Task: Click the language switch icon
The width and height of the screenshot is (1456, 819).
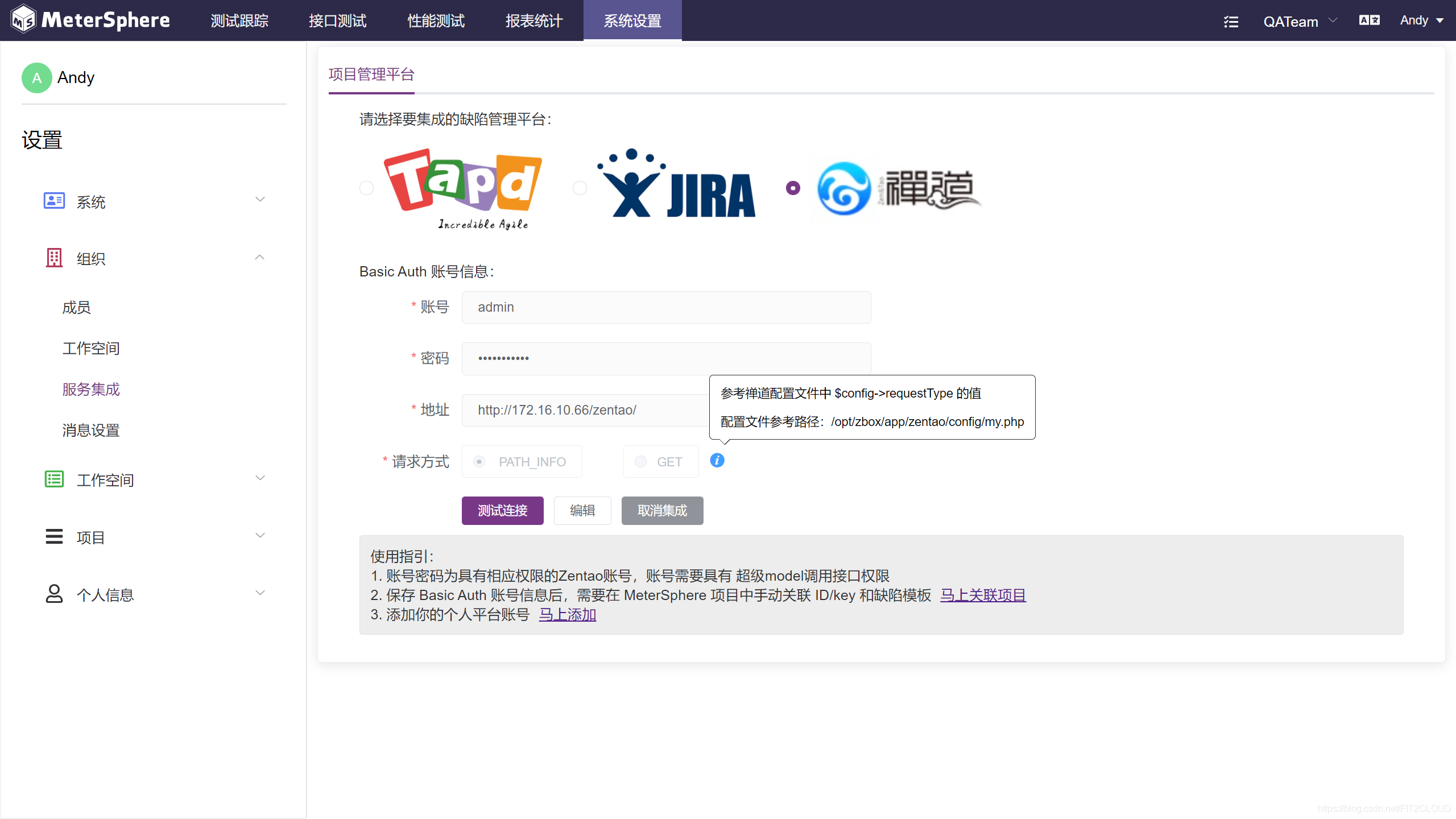Action: pyautogui.click(x=1369, y=20)
